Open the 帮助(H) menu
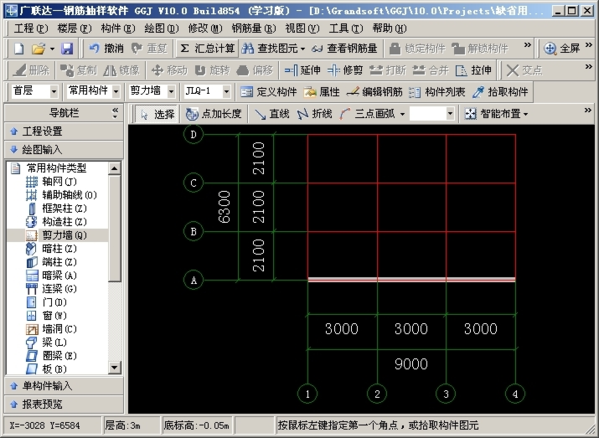This screenshot has width=599, height=438. pos(390,28)
